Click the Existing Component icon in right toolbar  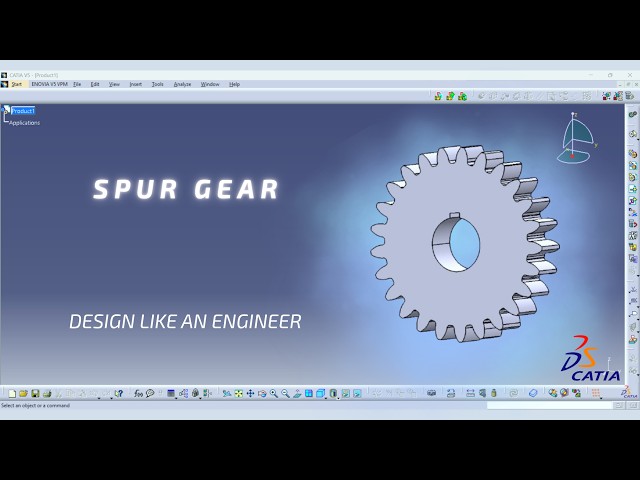coord(632,189)
